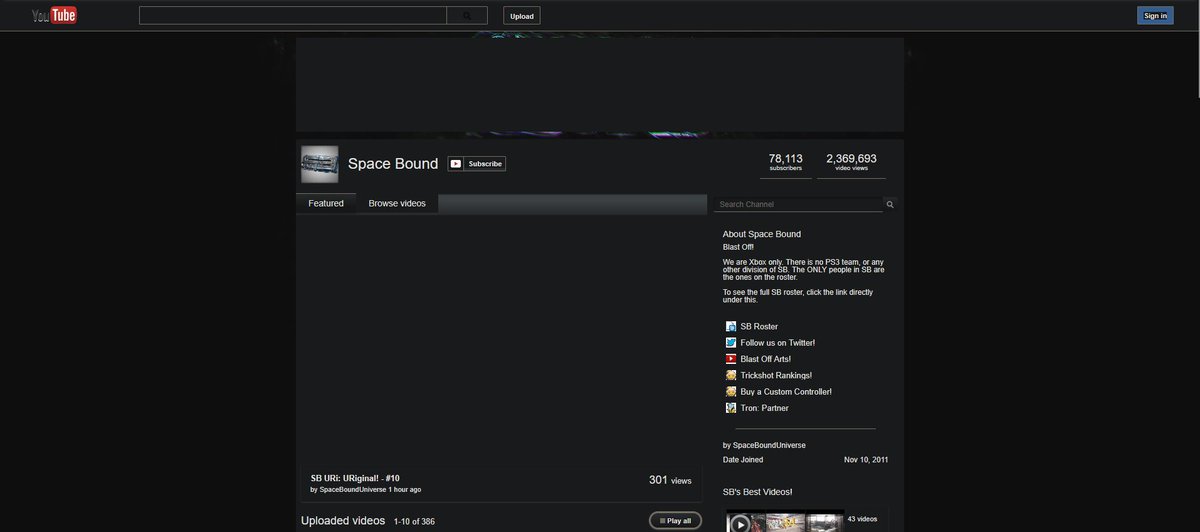Open the SB Roster link icon
Screen dimensions: 1200x532
(x=731, y=326)
